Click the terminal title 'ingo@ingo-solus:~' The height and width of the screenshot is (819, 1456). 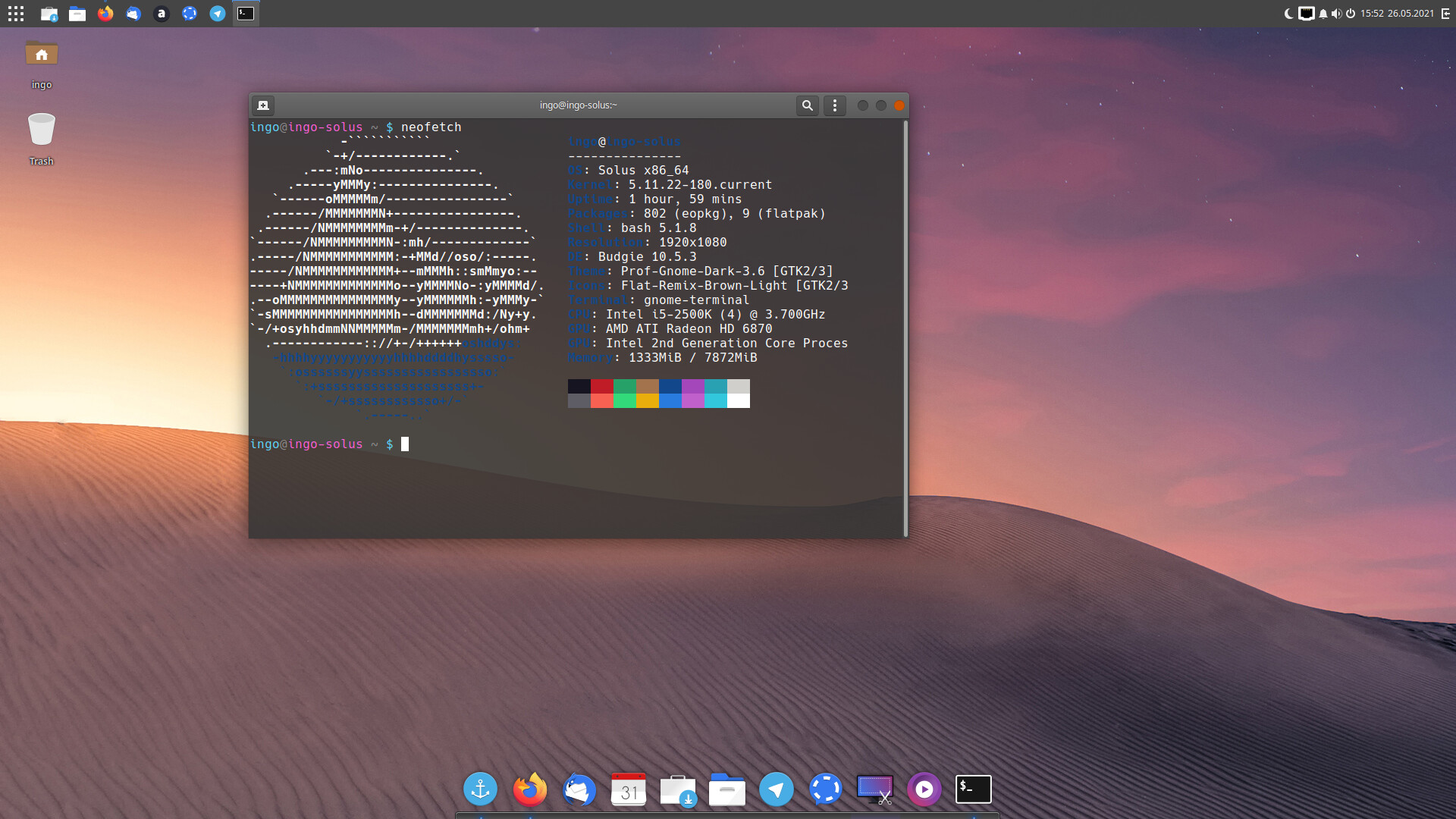click(x=579, y=105)
